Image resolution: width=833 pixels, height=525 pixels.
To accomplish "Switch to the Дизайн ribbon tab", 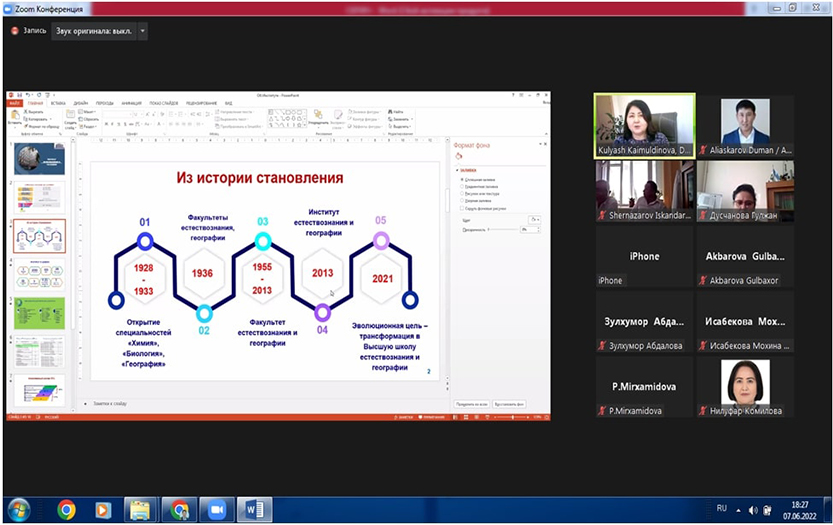I will (80, 103).
